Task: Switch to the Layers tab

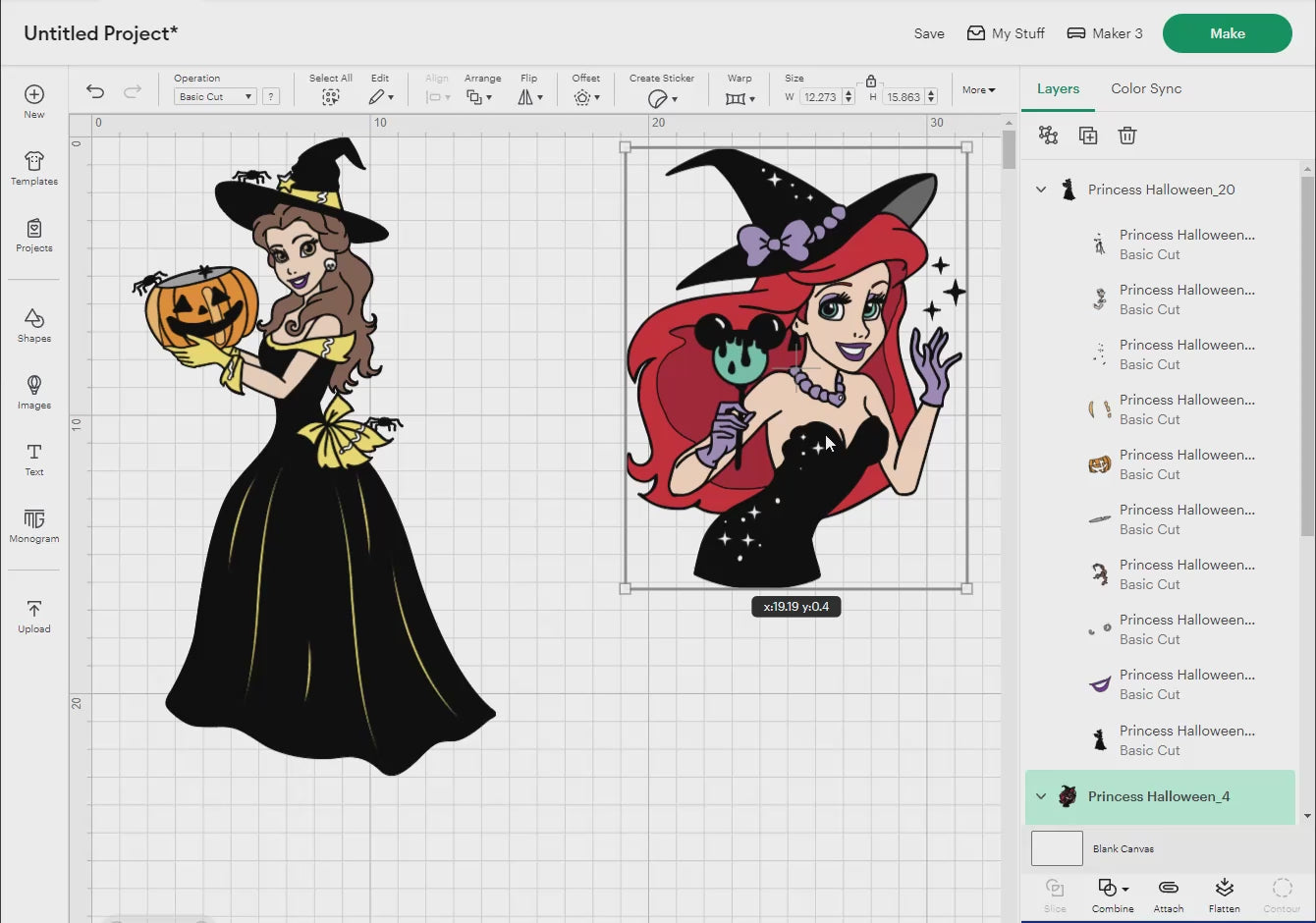Action: click(x=1058, y=88)
